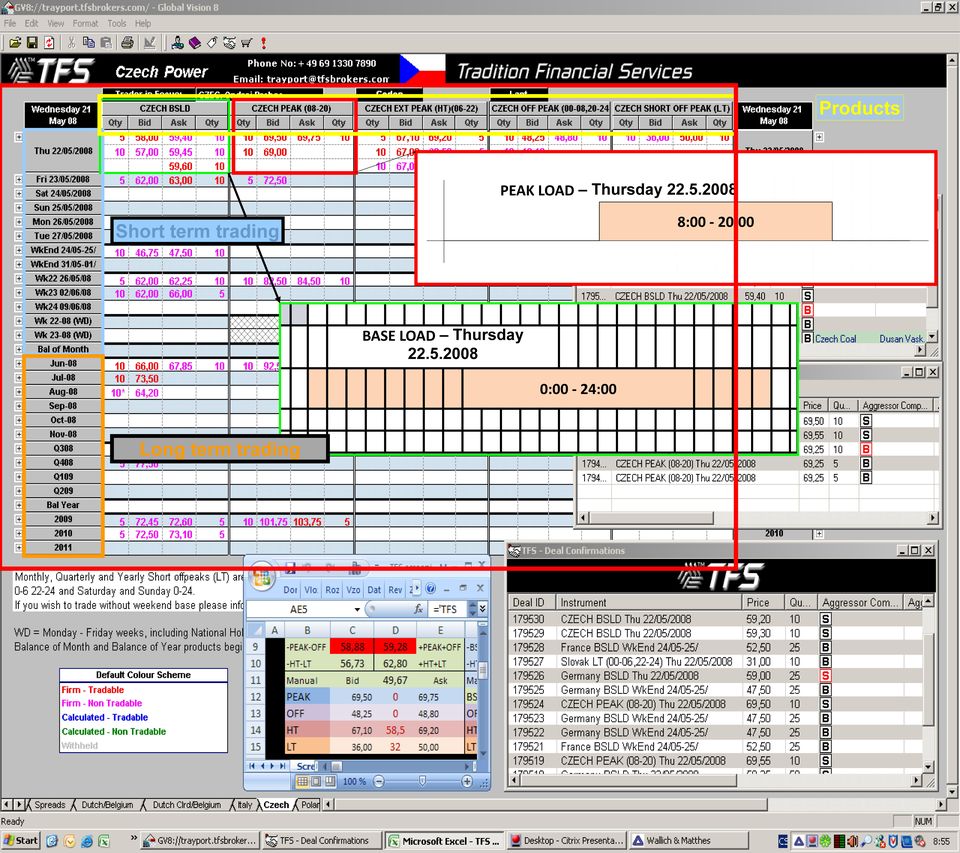960x853 pixels.
Task: Open the Excel 'Rev' ribbon tab
Action: pos(396,590)
